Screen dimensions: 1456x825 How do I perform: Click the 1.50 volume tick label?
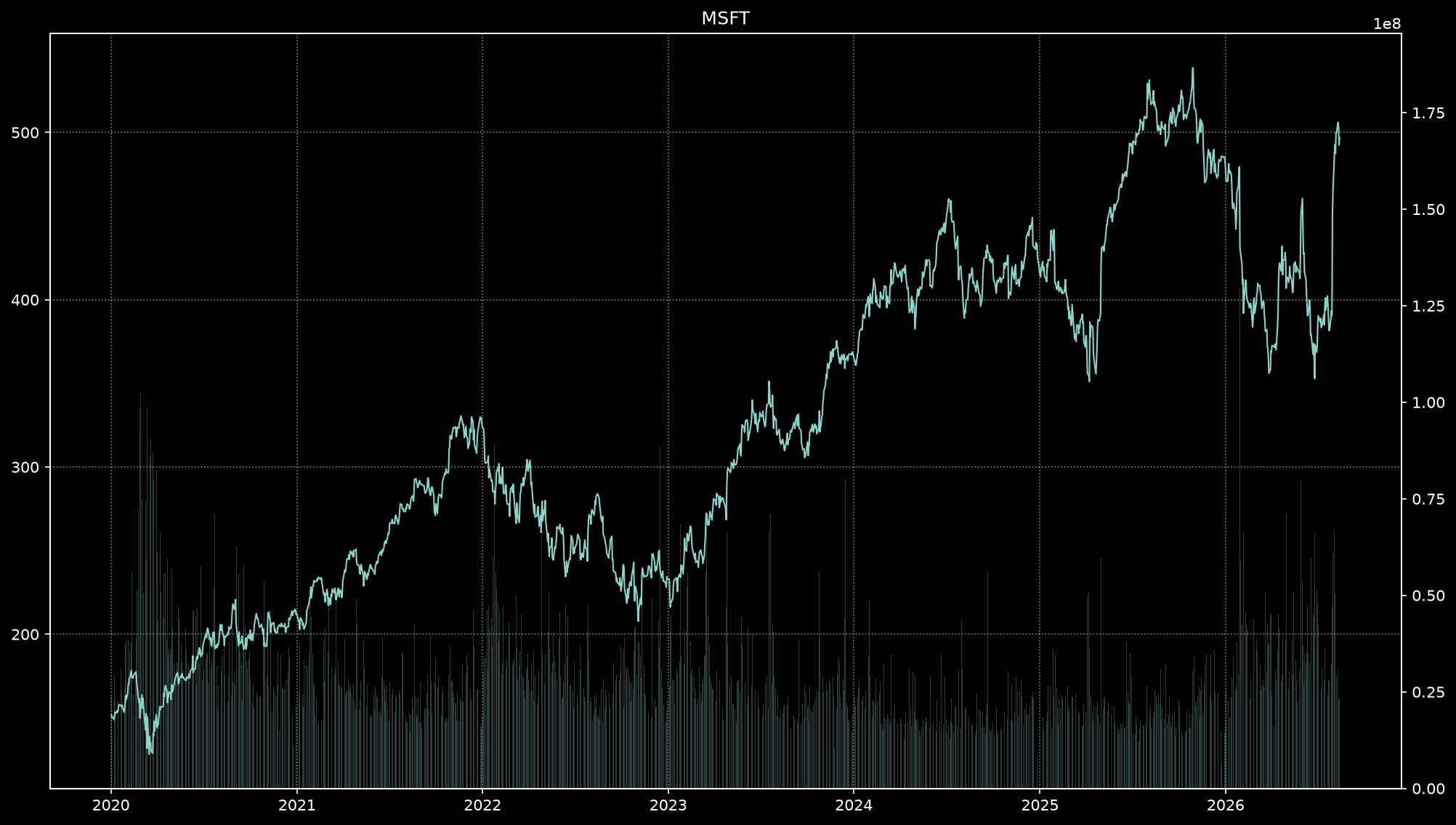pyautogui.click(x=1428, y=210)
